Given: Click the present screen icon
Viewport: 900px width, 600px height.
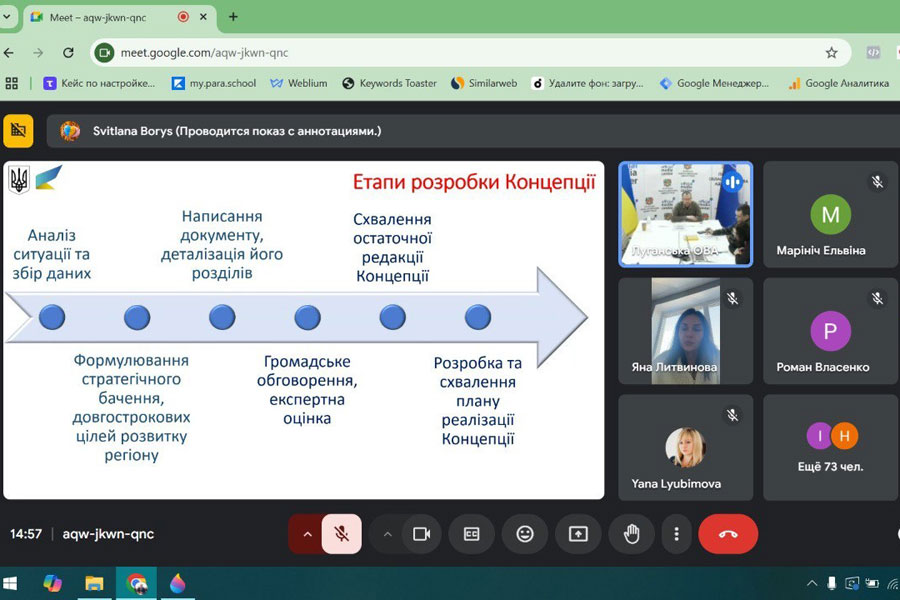Looking at the screenshot, I should pyautogui.click(x=578, y=534).
